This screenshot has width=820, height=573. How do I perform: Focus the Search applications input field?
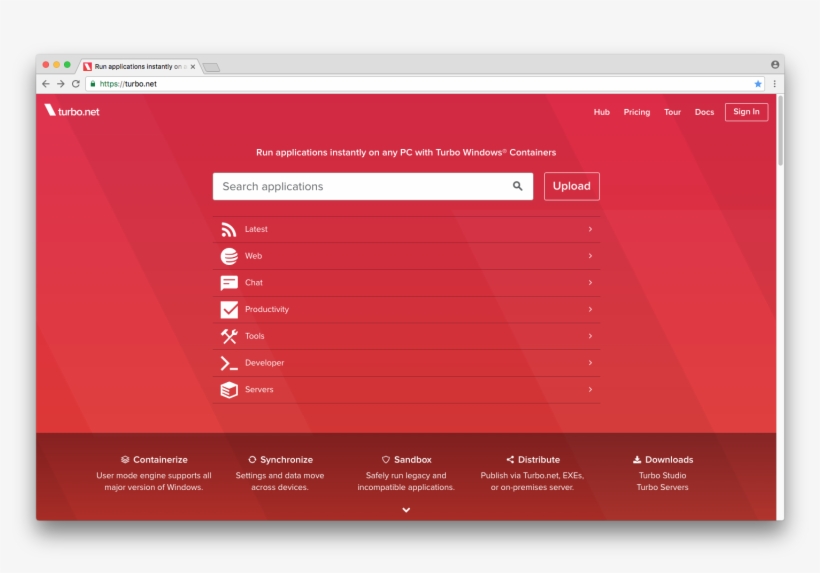[373, 186]
